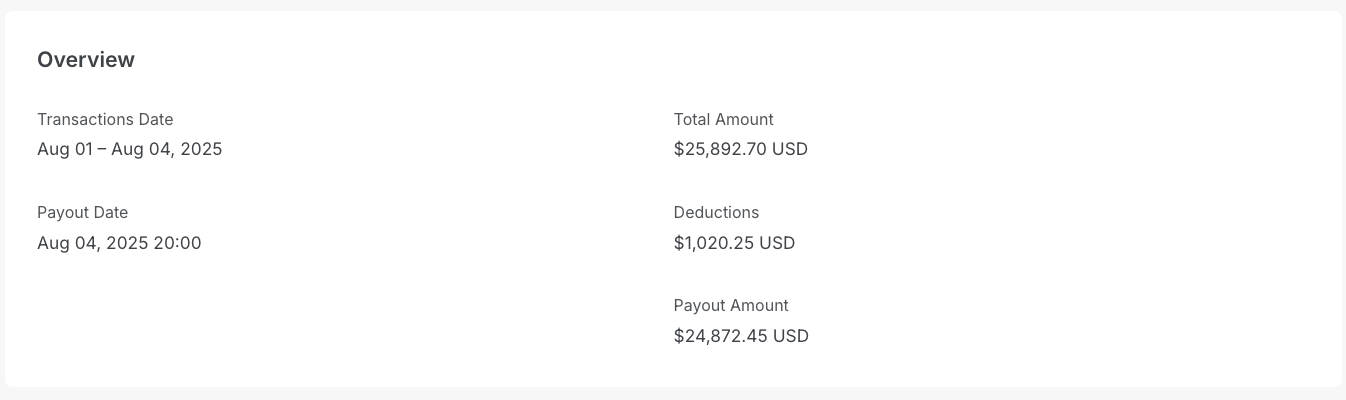The height and width of the screenshot is (400, 1346).
Task: Click the USD text after $25,892.70
Action: coord(790,150)
